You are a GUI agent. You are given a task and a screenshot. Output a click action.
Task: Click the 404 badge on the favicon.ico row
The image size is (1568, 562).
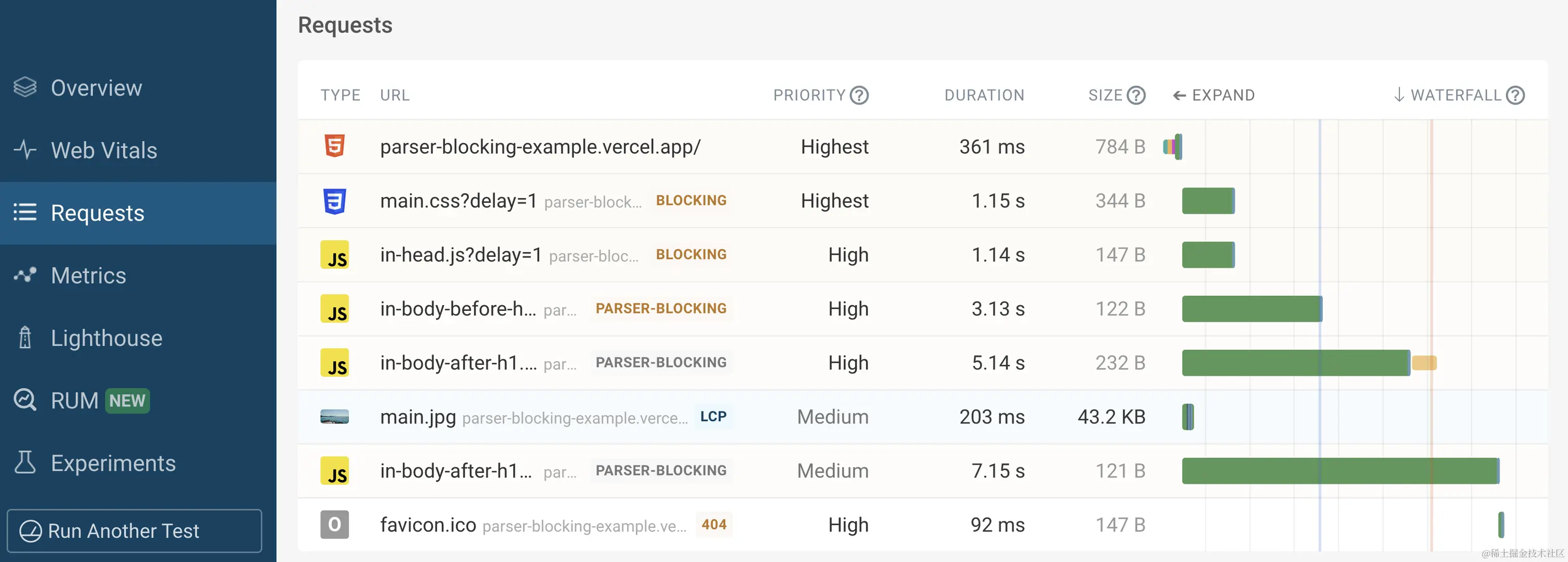tap(713, 525)
